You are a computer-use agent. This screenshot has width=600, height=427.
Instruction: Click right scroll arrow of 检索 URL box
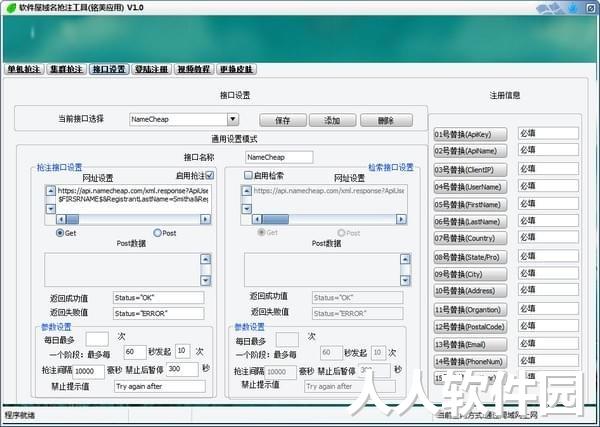pos(401,219)
